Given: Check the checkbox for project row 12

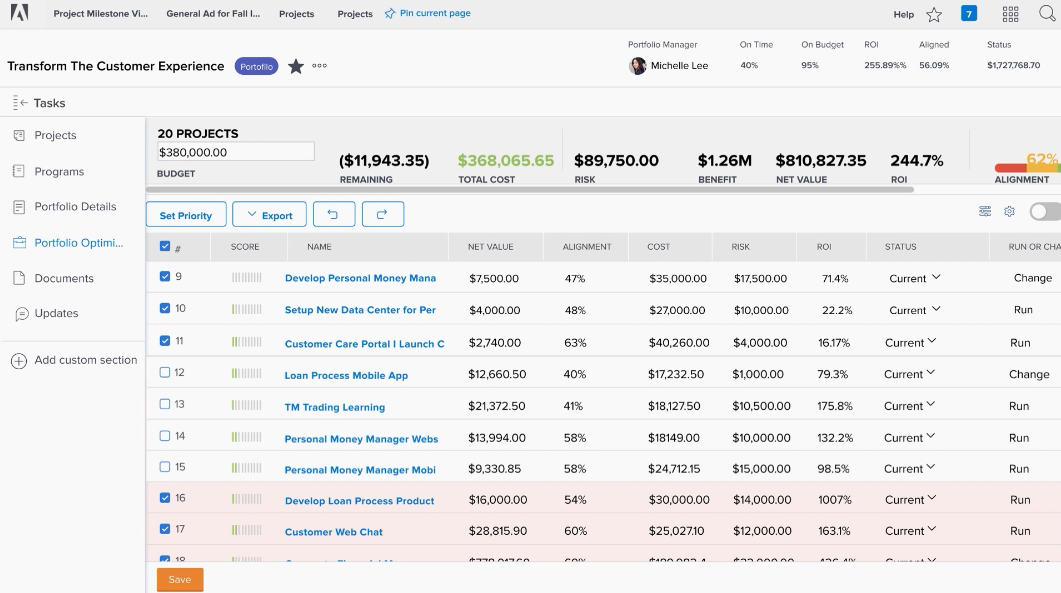Looking at the screenshot, I should [x=165, y=373].
